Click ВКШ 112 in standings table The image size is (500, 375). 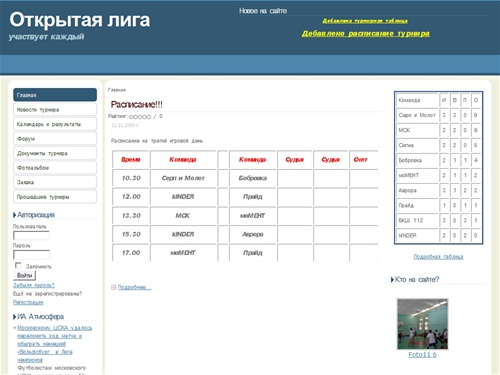[417, 220]
